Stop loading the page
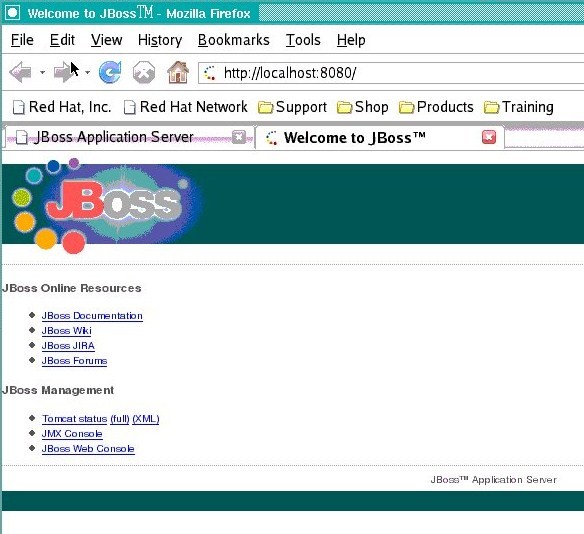Viewport: 584px width, 534px height. pyautogui.click(x=144, y=72)
